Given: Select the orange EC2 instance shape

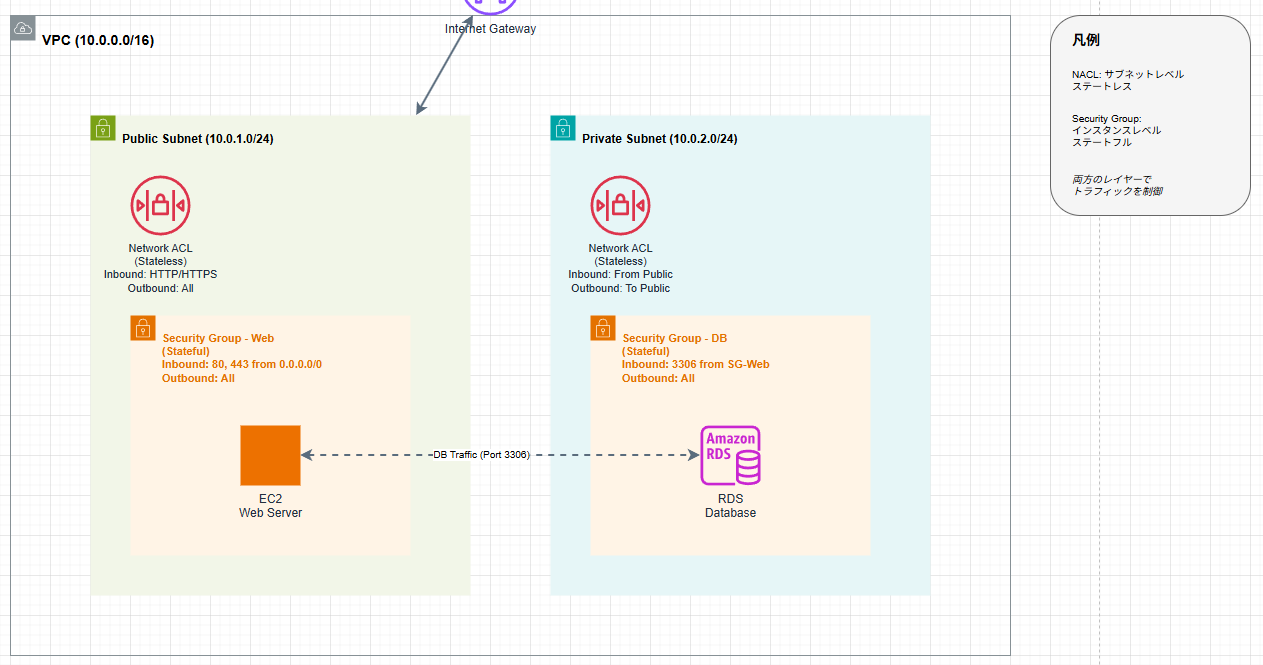Looking at the screenshot, I should tap(270, 455).
